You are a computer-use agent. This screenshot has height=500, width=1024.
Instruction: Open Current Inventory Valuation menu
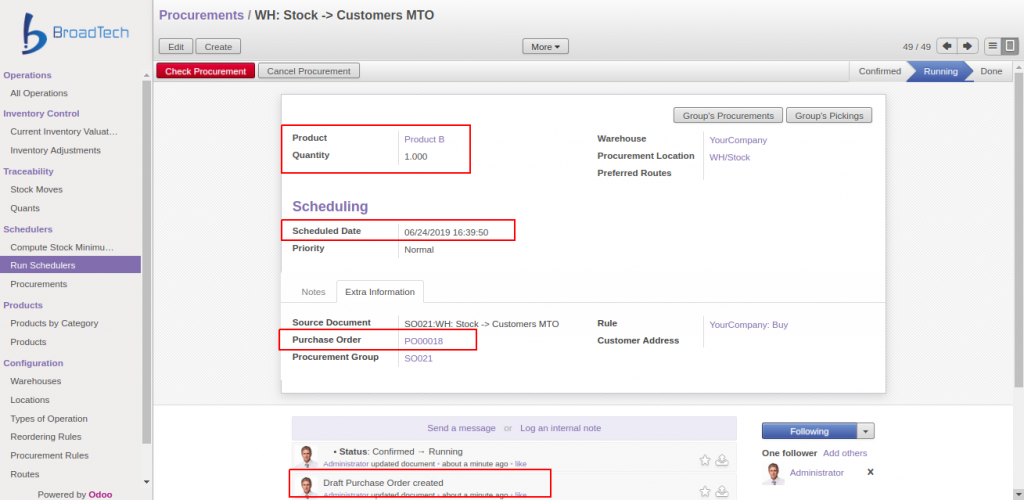click(64, 131)
